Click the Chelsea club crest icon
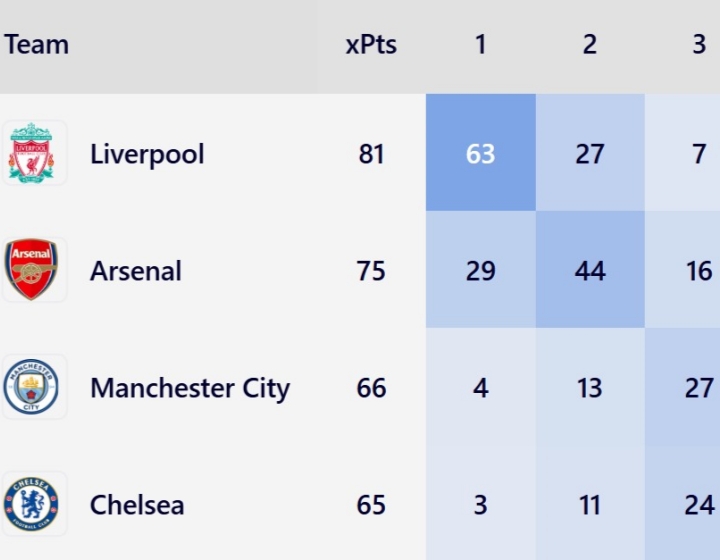The image size is (720, 560). tap(33, 504)
